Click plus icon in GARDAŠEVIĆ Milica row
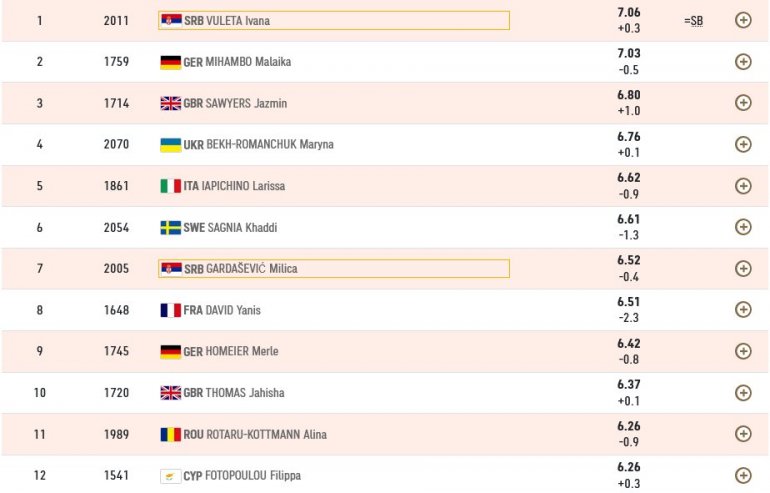 (x=743, y=268)
